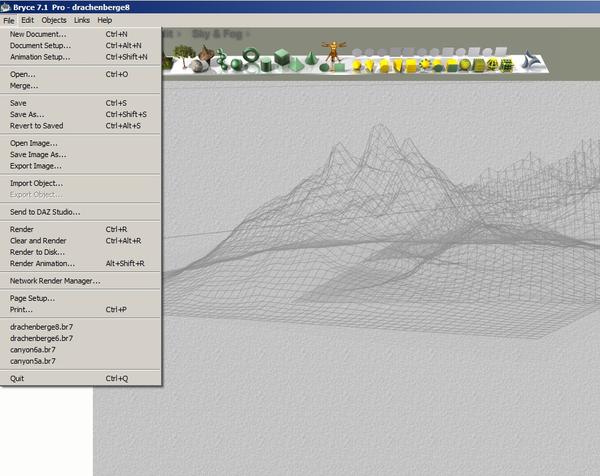Choose New Document from the File menu
The image size is (600, 476).
click(81, 34)
